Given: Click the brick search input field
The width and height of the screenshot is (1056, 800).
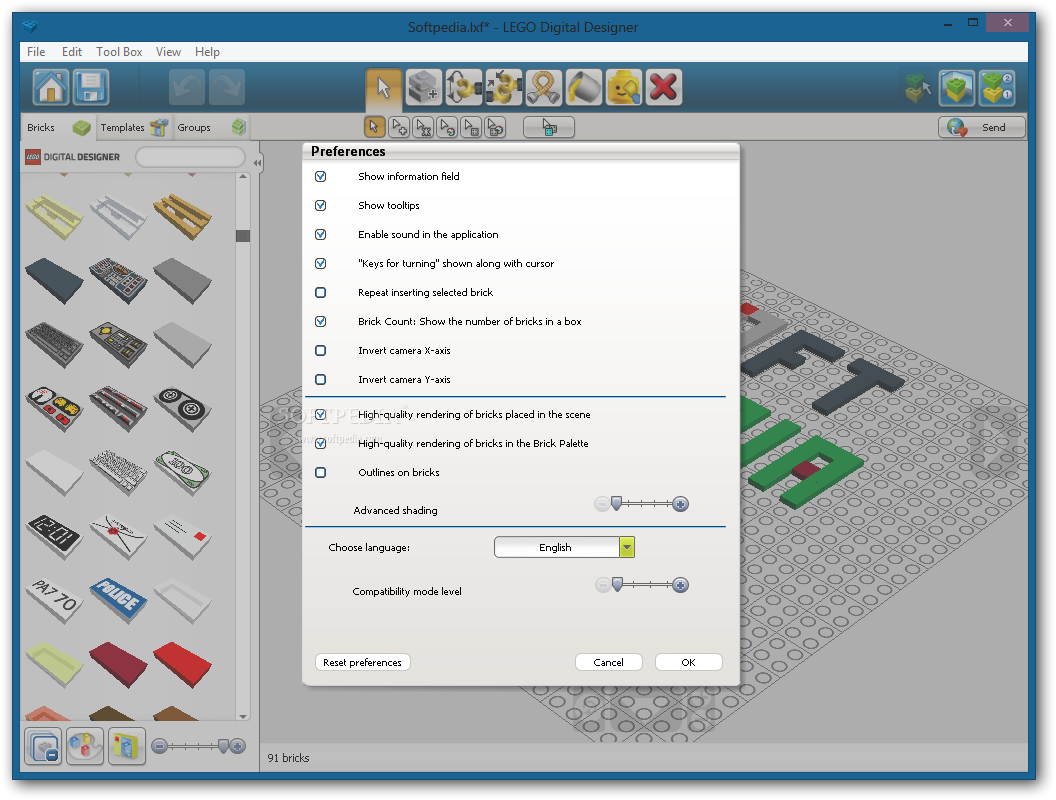Looking at the screenshot, I should pos(190,157).
